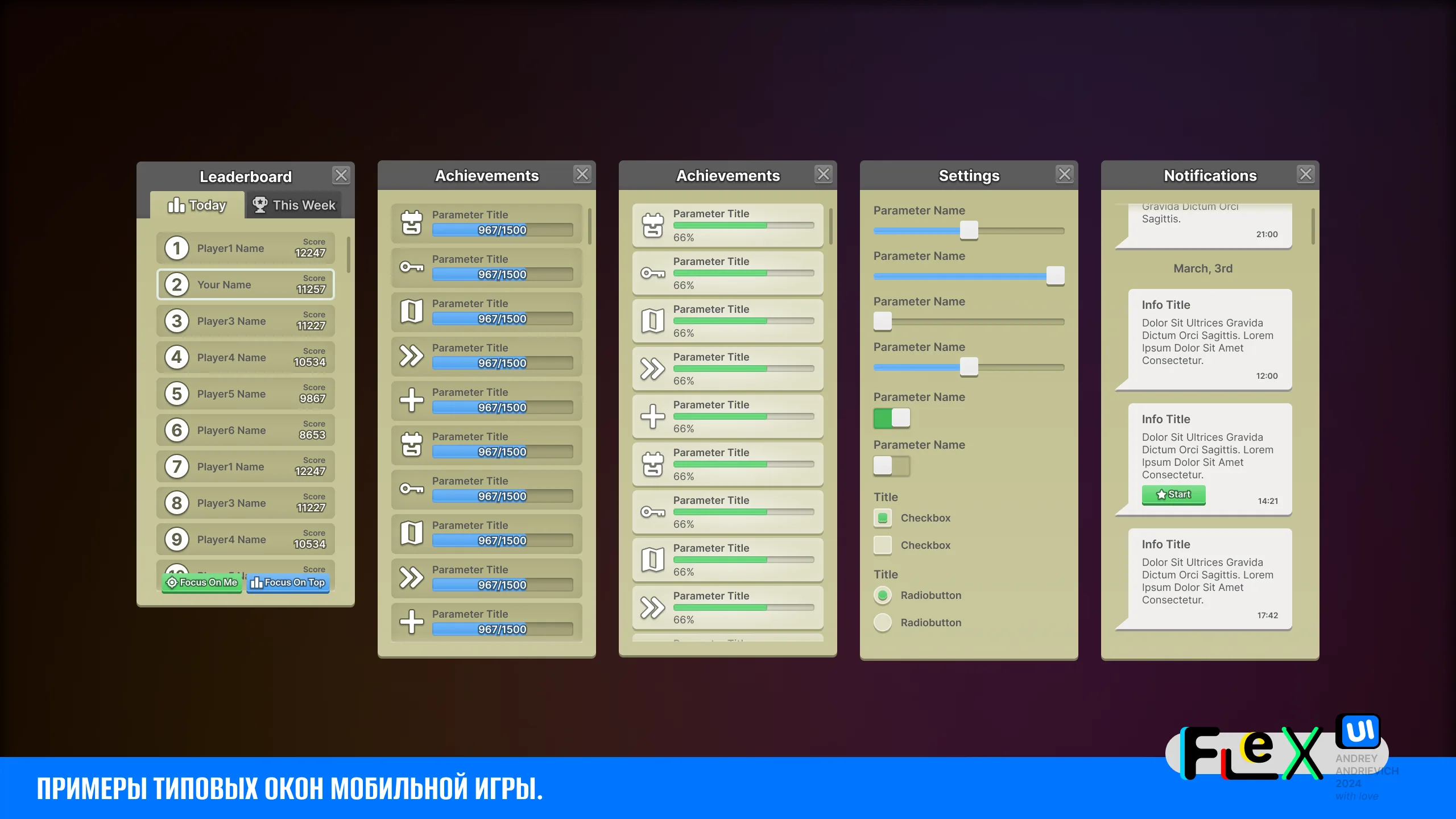1456x819 pixels.
Task: Click the rank 1 badge for Player1 Name
Action: coord(177,249)
